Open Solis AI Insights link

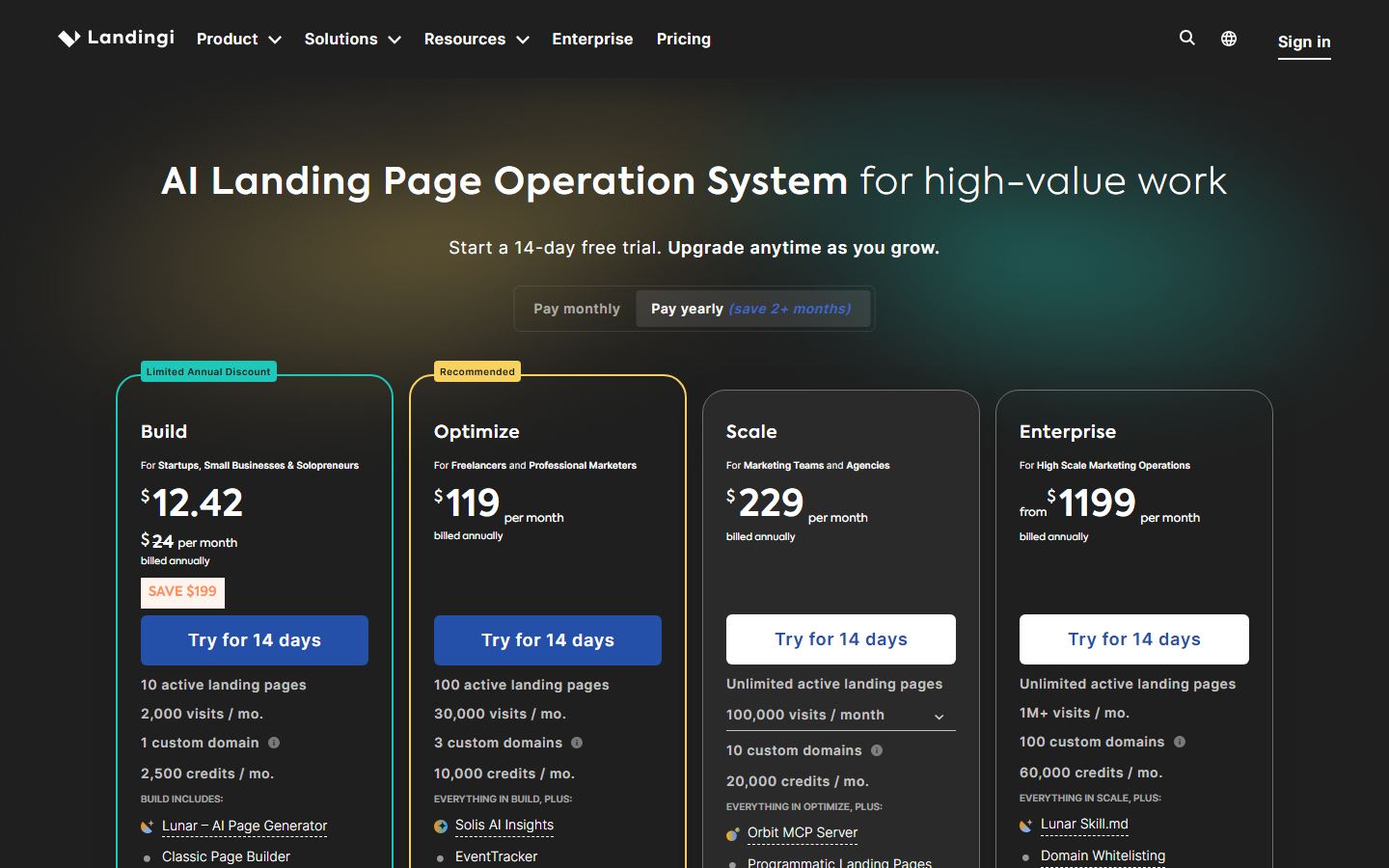click(504, 825)
